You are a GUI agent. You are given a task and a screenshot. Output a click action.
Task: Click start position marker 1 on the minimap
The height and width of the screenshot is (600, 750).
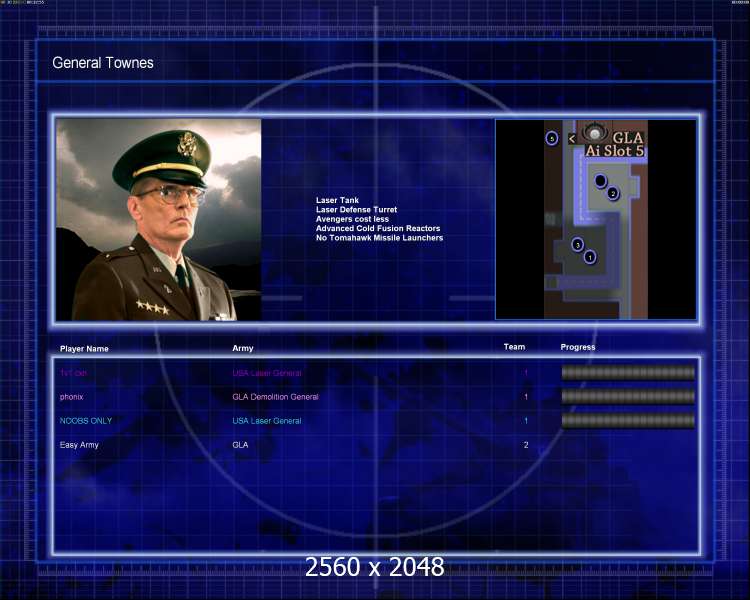coord(590,257)
